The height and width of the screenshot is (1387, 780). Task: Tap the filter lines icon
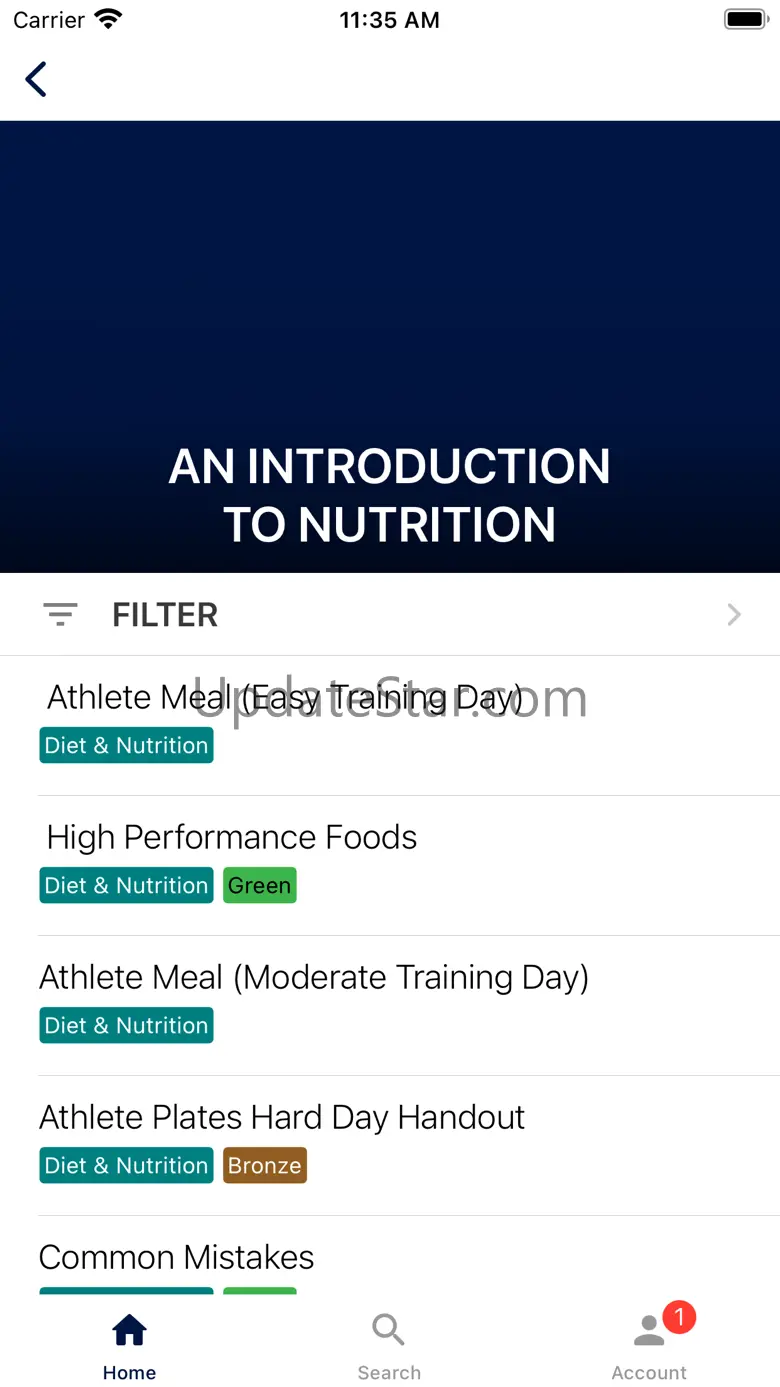point(60,615)
